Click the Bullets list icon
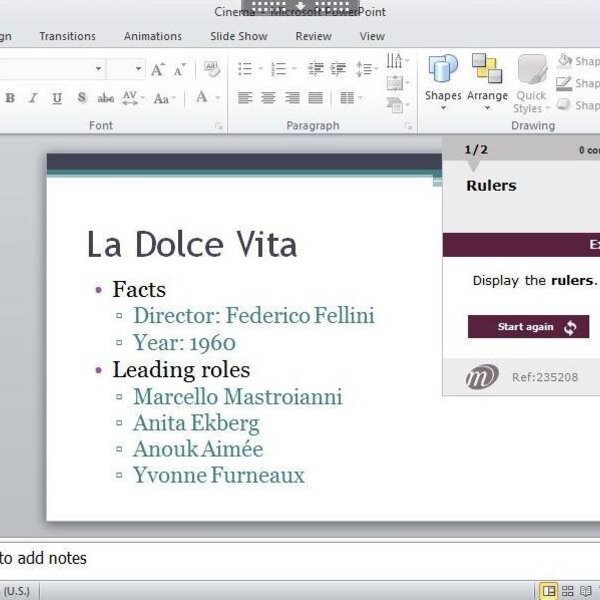Viewport: 600px width, 600px height. click(245, 69)
